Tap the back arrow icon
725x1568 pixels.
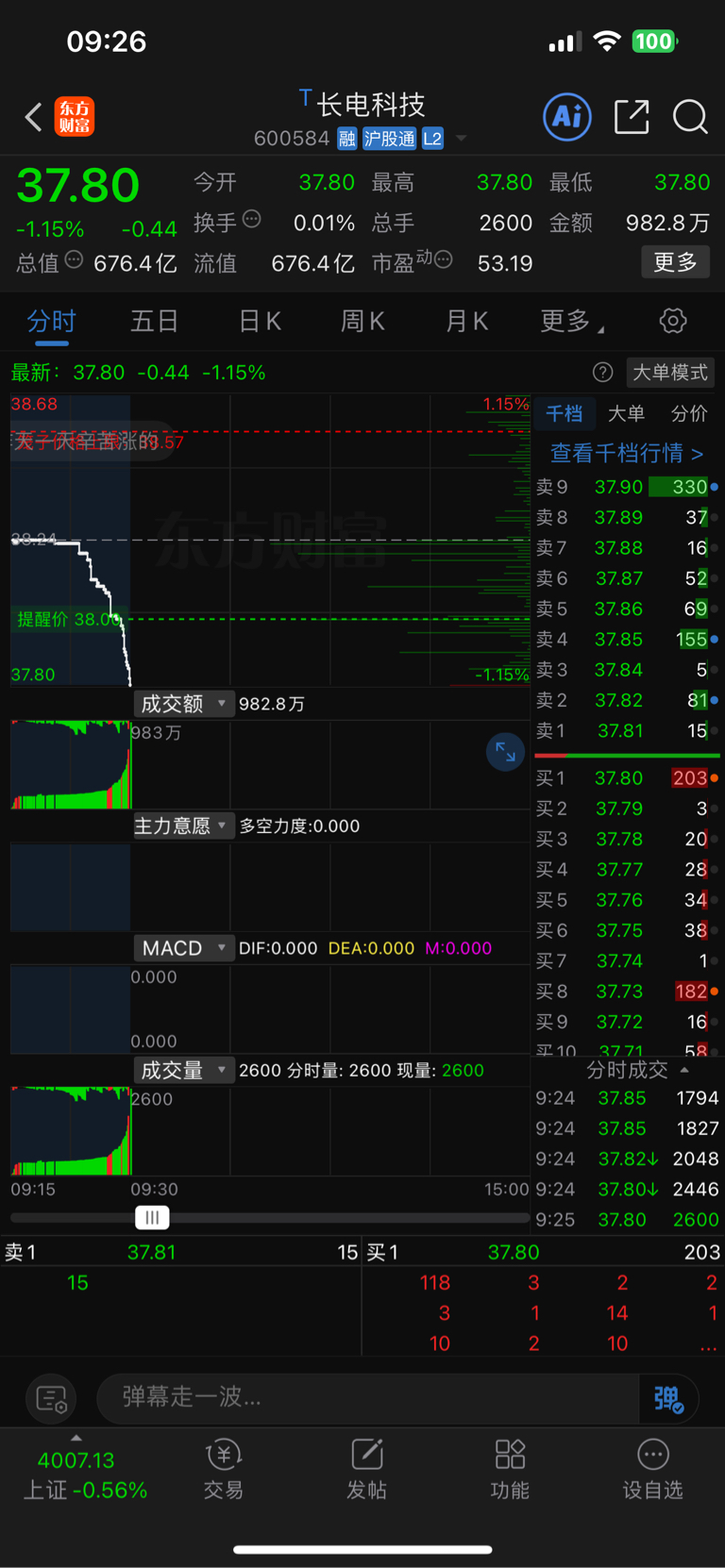(x=34, y=118)
